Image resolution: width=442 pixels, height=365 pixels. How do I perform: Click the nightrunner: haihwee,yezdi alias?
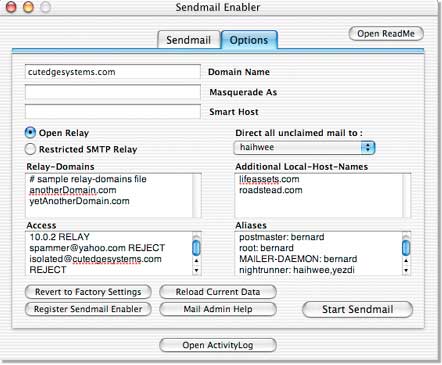(297, 270)
